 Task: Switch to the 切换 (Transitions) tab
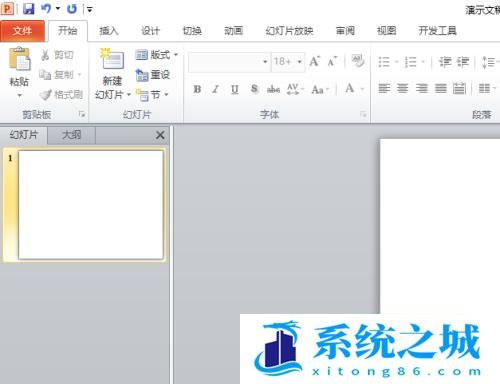[192, 31]
